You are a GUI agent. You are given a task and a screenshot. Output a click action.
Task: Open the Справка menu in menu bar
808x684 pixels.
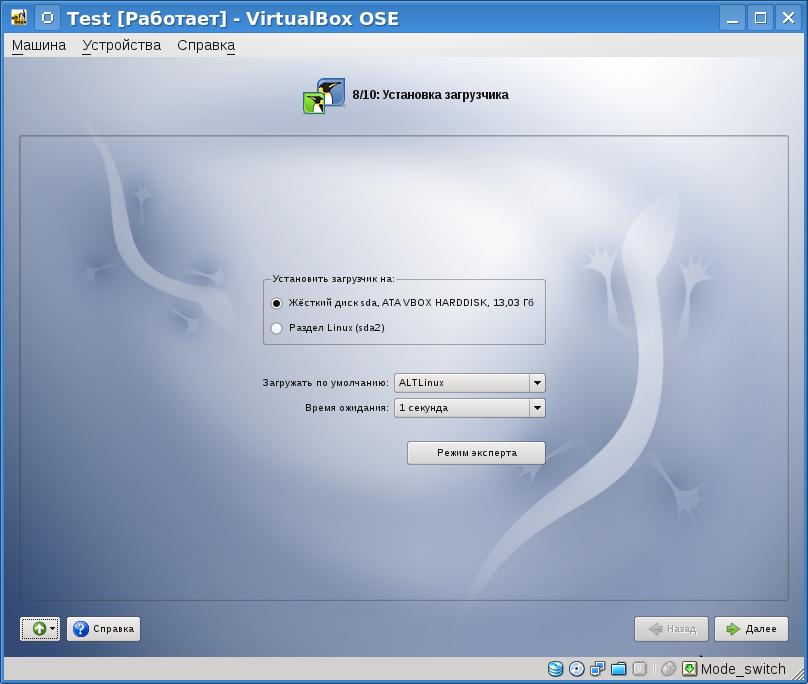[x=206, y=45]
